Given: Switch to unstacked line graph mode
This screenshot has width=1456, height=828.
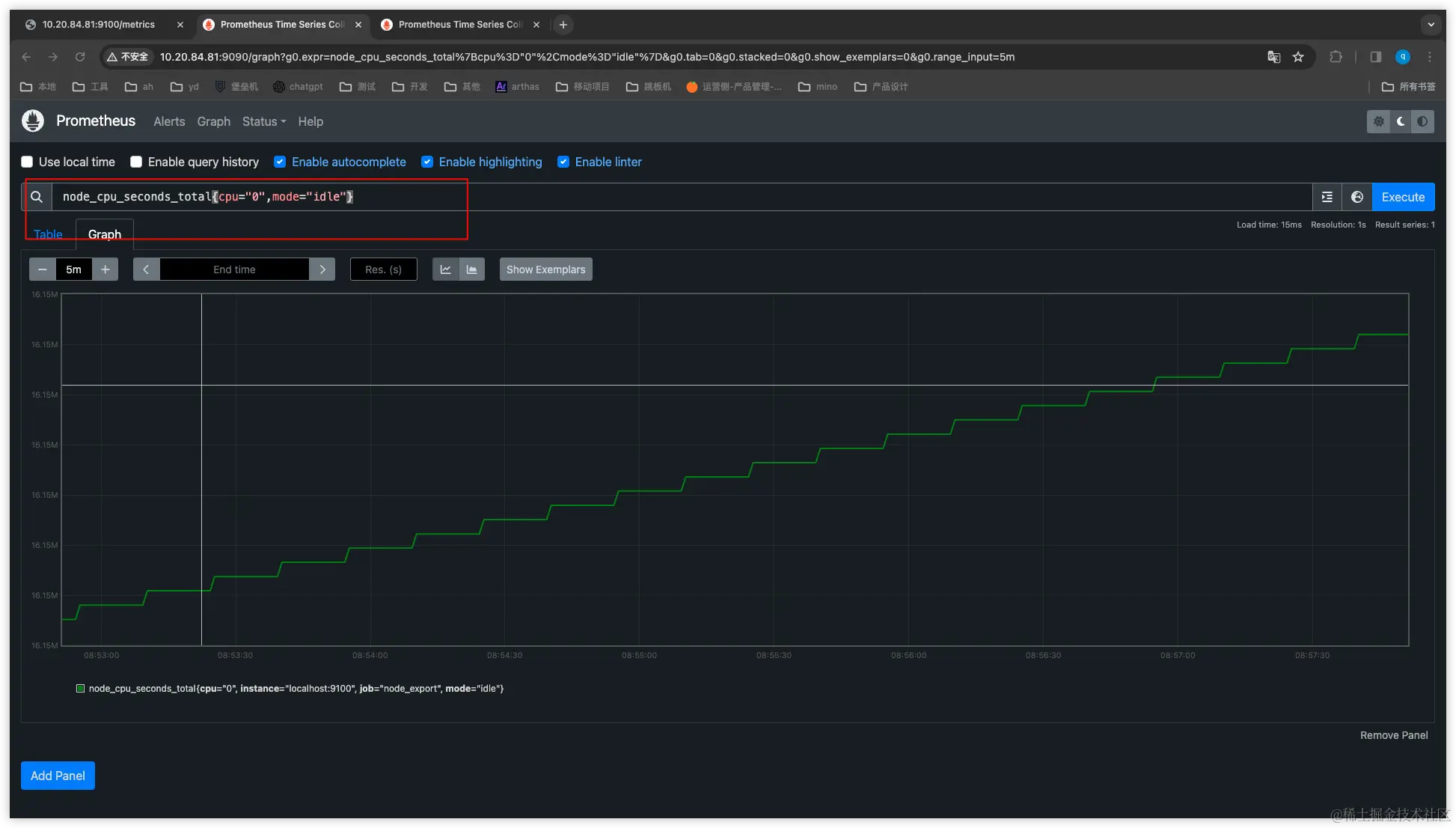Looking at the screenshot, I should [x=445, y=270].
